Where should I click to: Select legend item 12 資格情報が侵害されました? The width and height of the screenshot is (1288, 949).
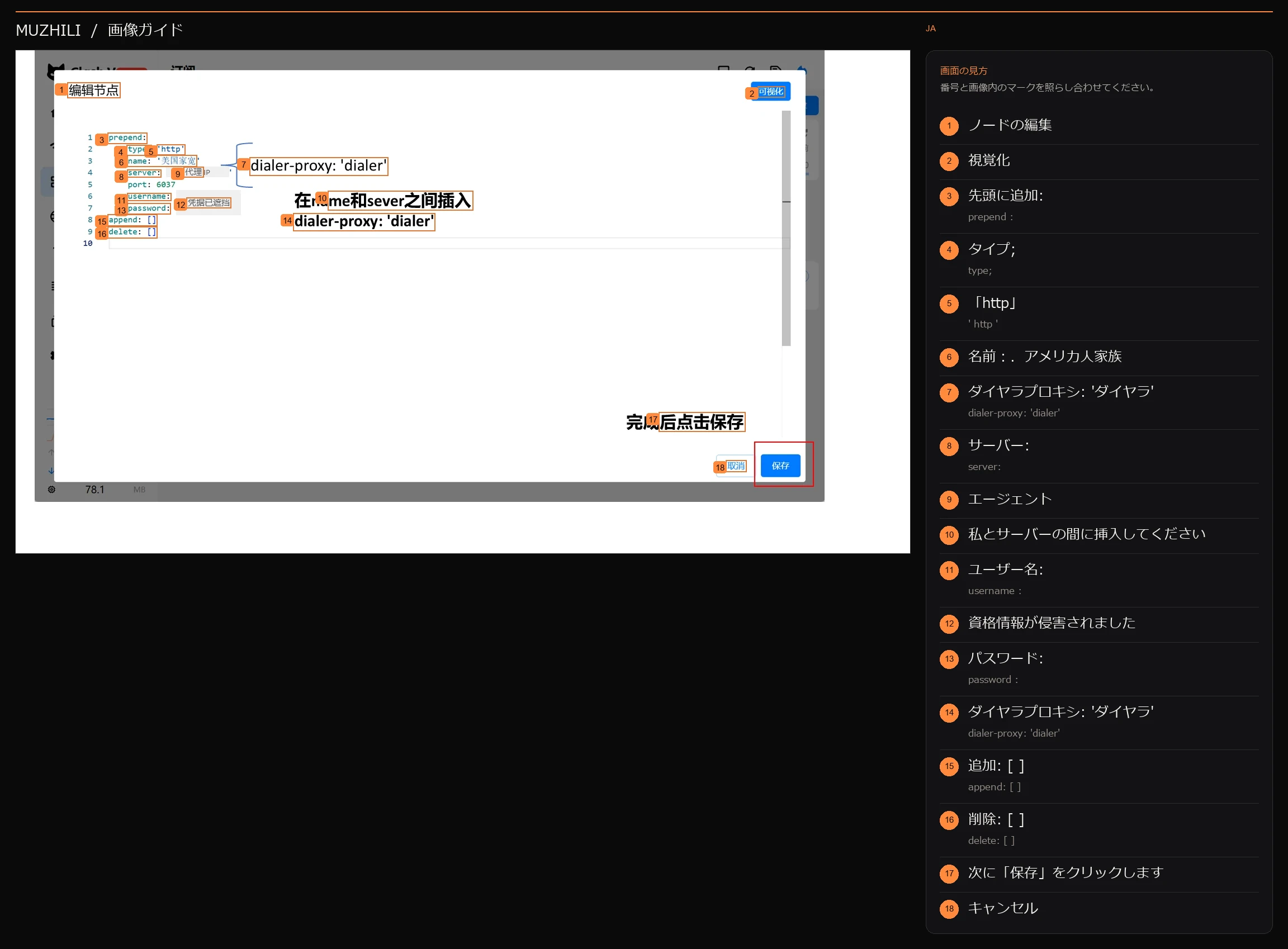click(1099, 624)
